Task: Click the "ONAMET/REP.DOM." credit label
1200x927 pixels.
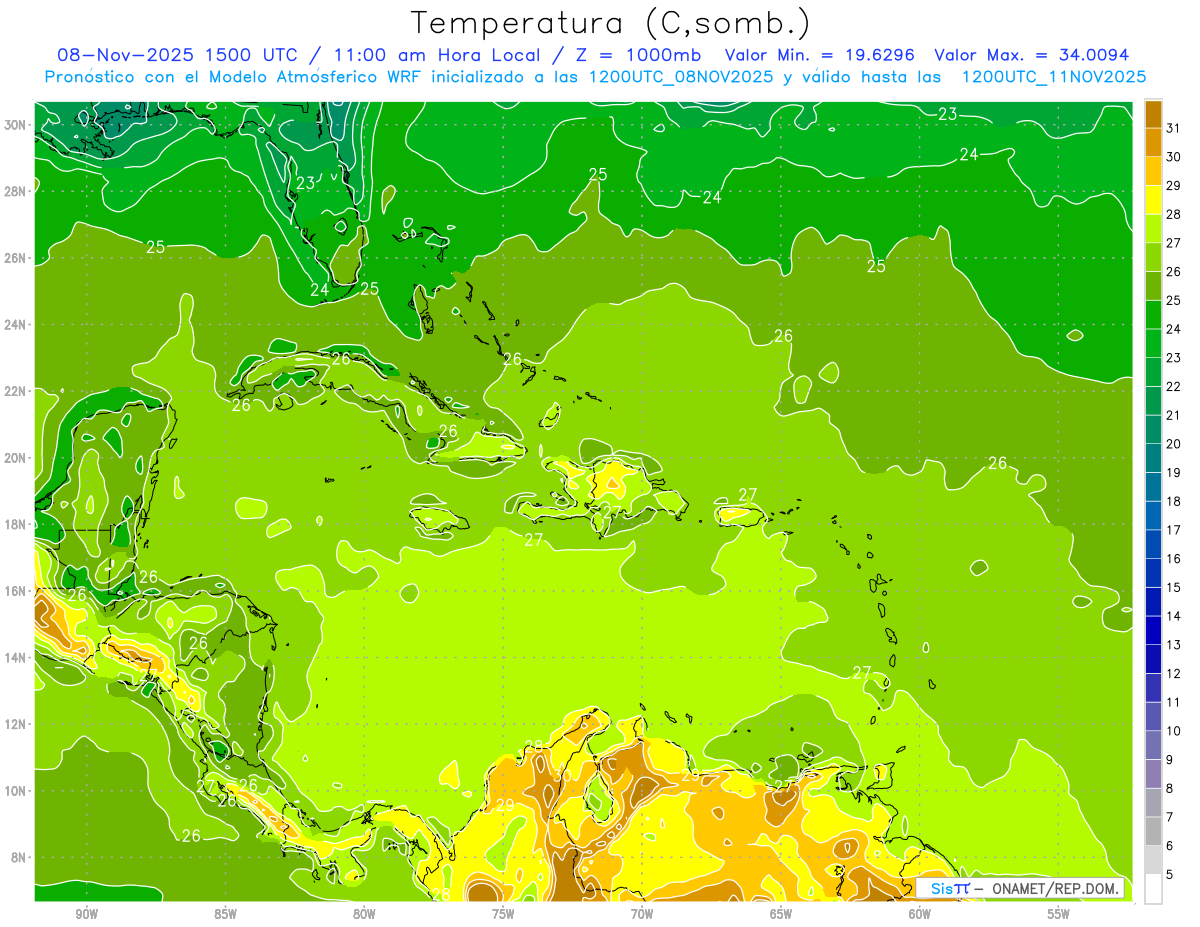Action: [1054, 888]
